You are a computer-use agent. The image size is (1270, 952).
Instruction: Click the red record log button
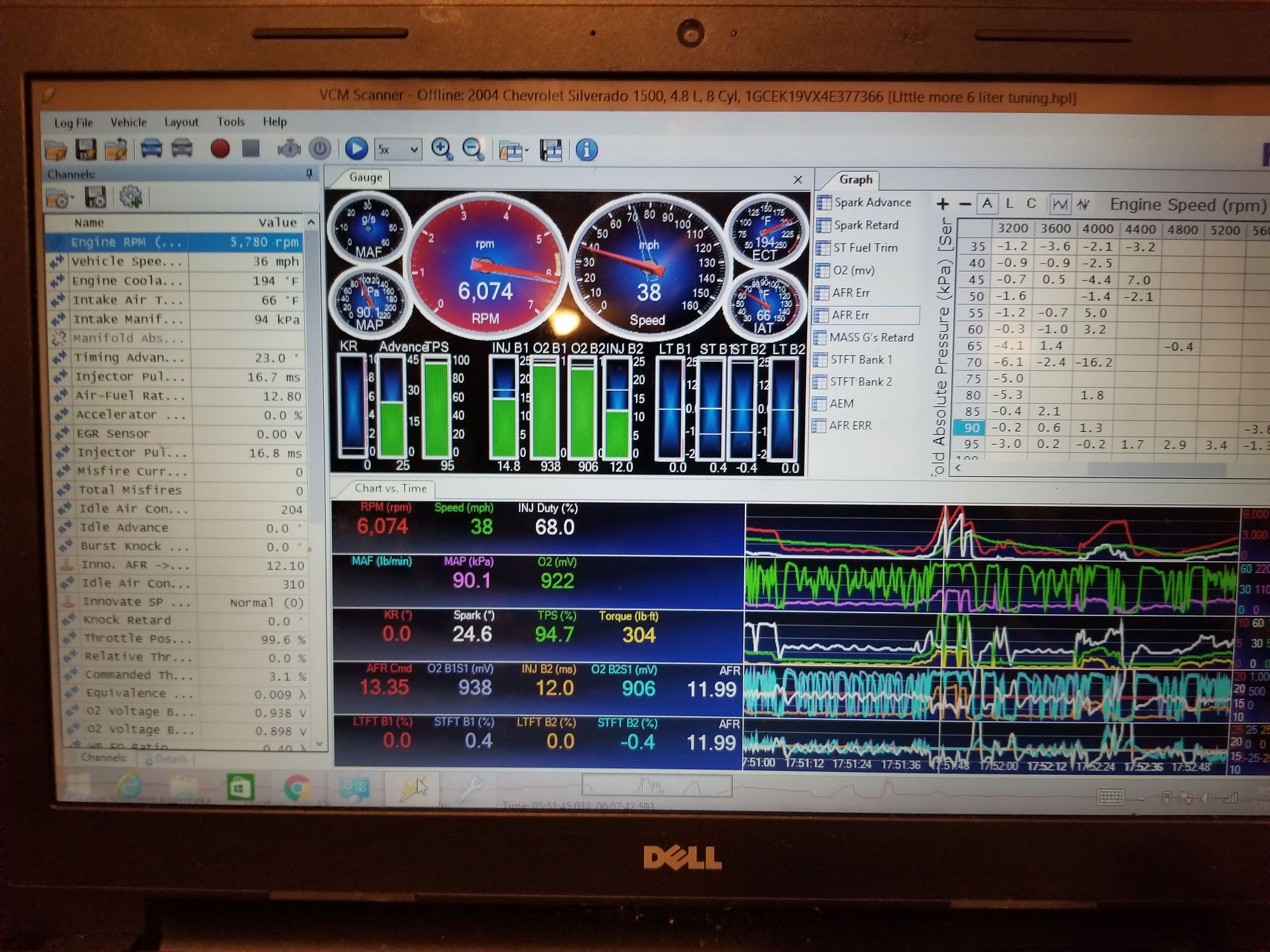[220, 149]
